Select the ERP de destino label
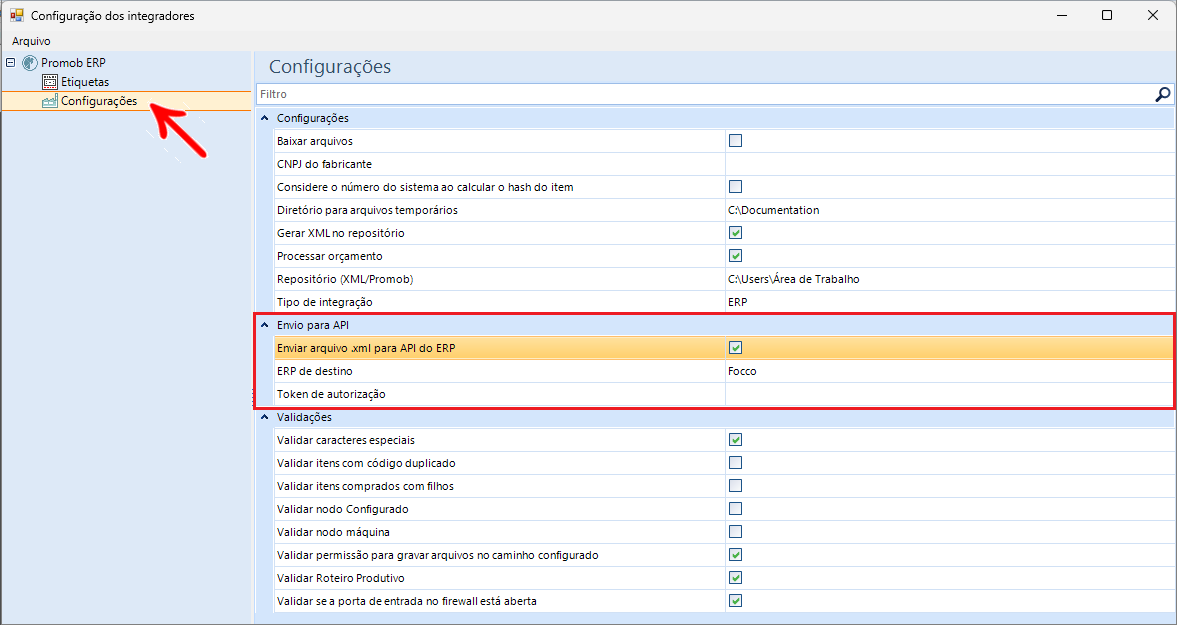This screenshot has height=625, width=1177. (x=315, y=371)
